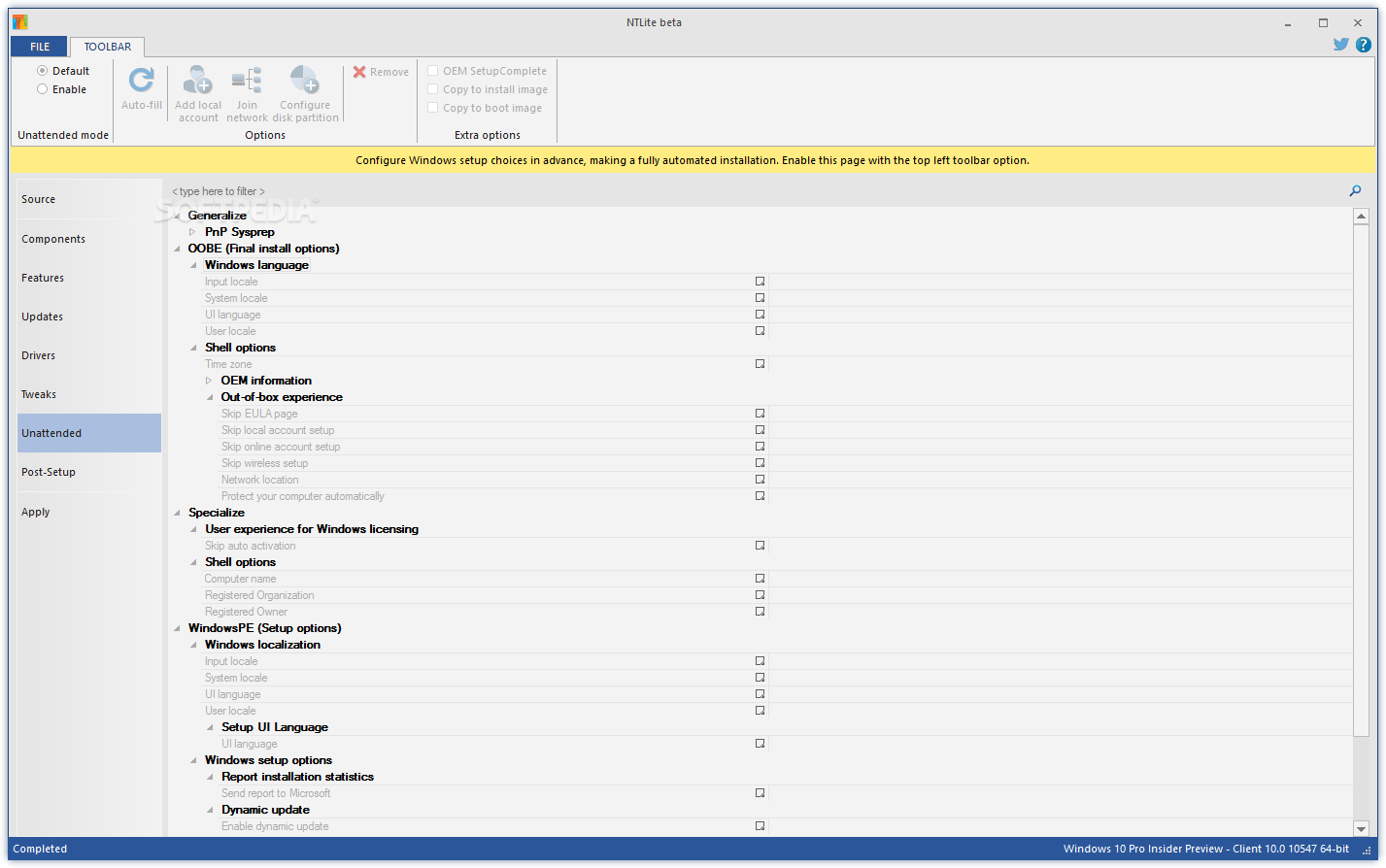The height and width of the screenshot is (868, 1386).
Task: Collapse the OOBE (Final install options) node
Action: 177,249
